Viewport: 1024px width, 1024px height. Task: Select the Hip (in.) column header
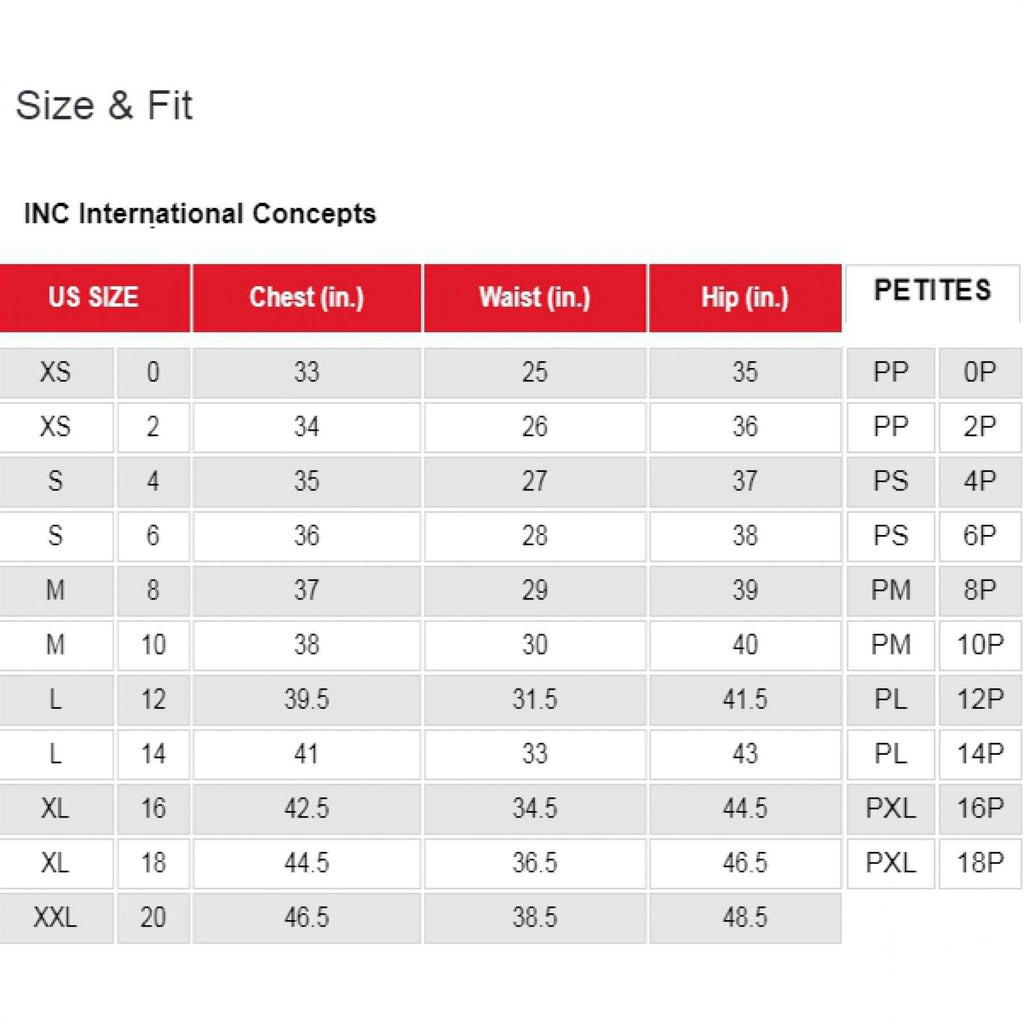[x=745, y=297]
